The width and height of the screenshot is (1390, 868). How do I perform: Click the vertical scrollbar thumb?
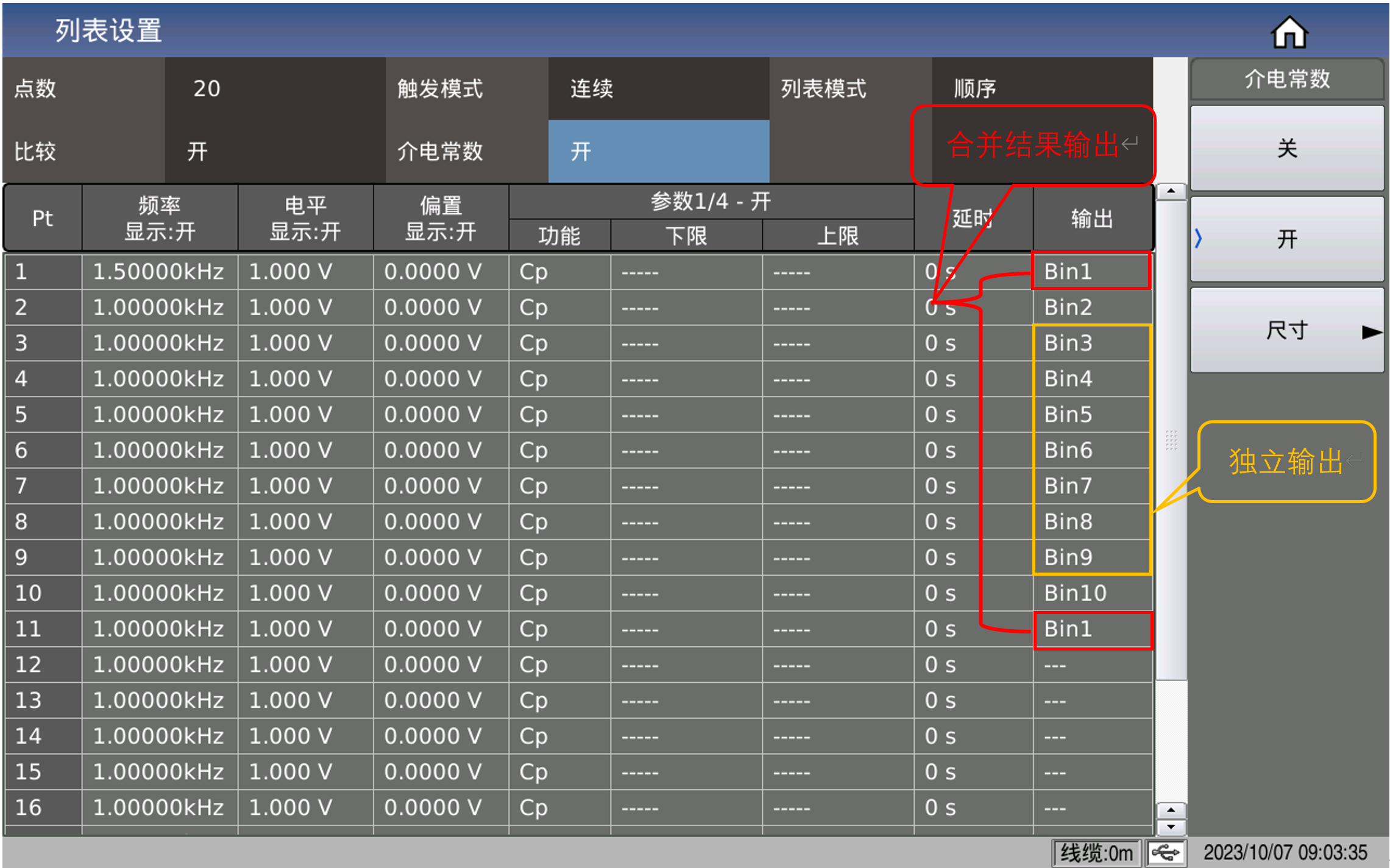pos(1171,440)
